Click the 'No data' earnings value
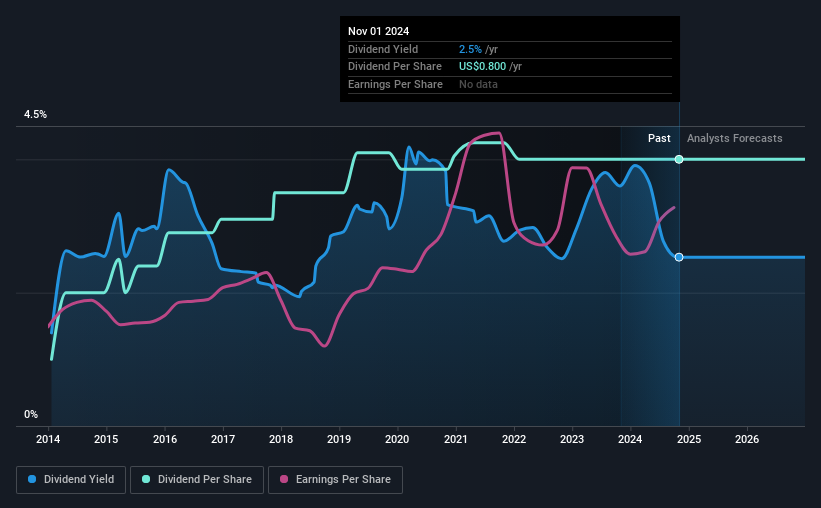The image size is (821, 508). pyautogui.click(x=478, y=84)
